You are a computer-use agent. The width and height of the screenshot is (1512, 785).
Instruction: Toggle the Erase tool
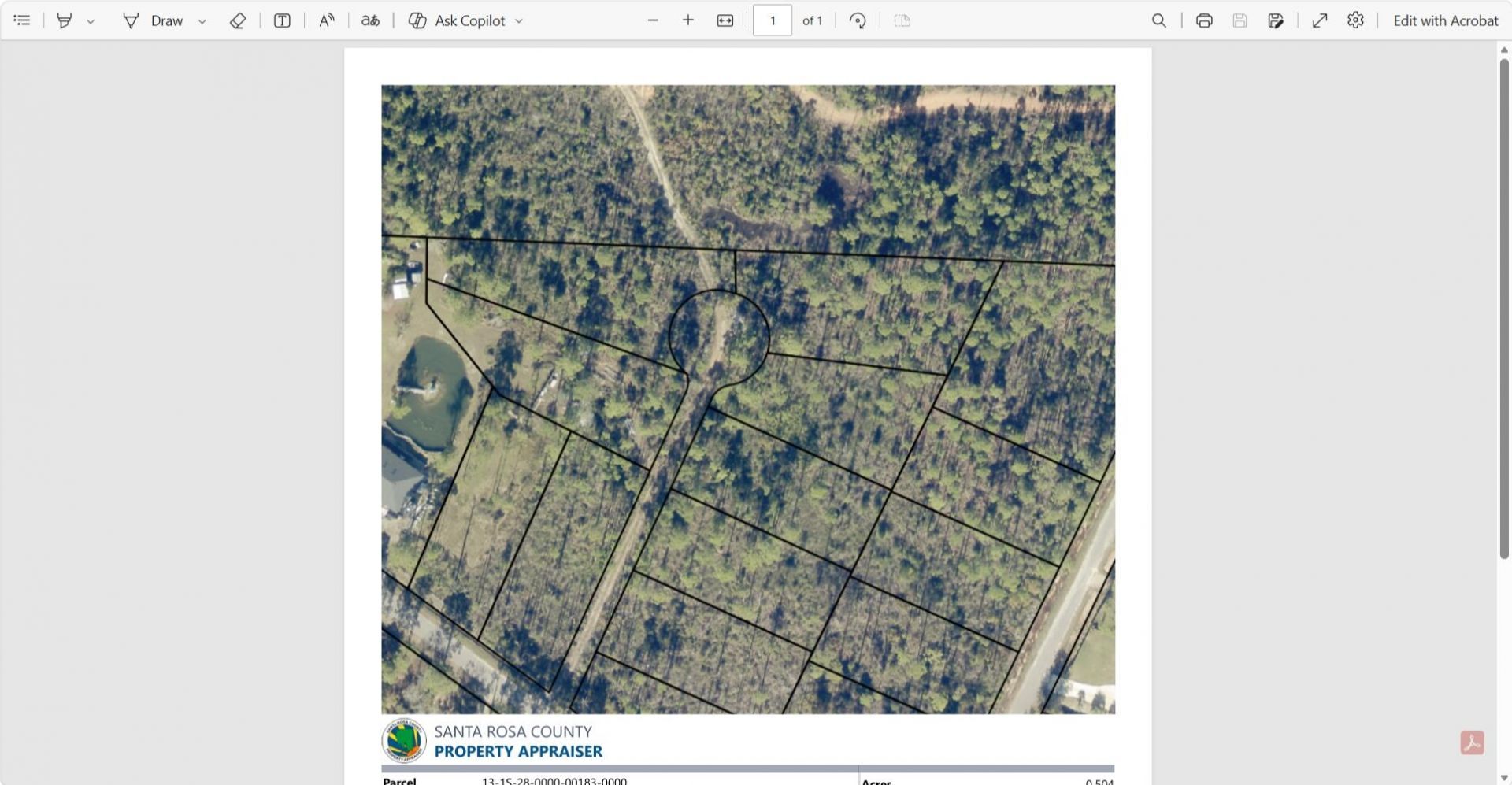pos(238,20)
